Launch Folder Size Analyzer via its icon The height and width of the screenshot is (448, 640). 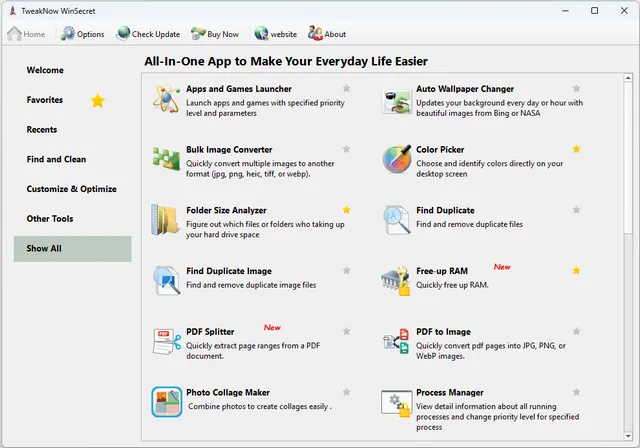[x=166, y=220]
